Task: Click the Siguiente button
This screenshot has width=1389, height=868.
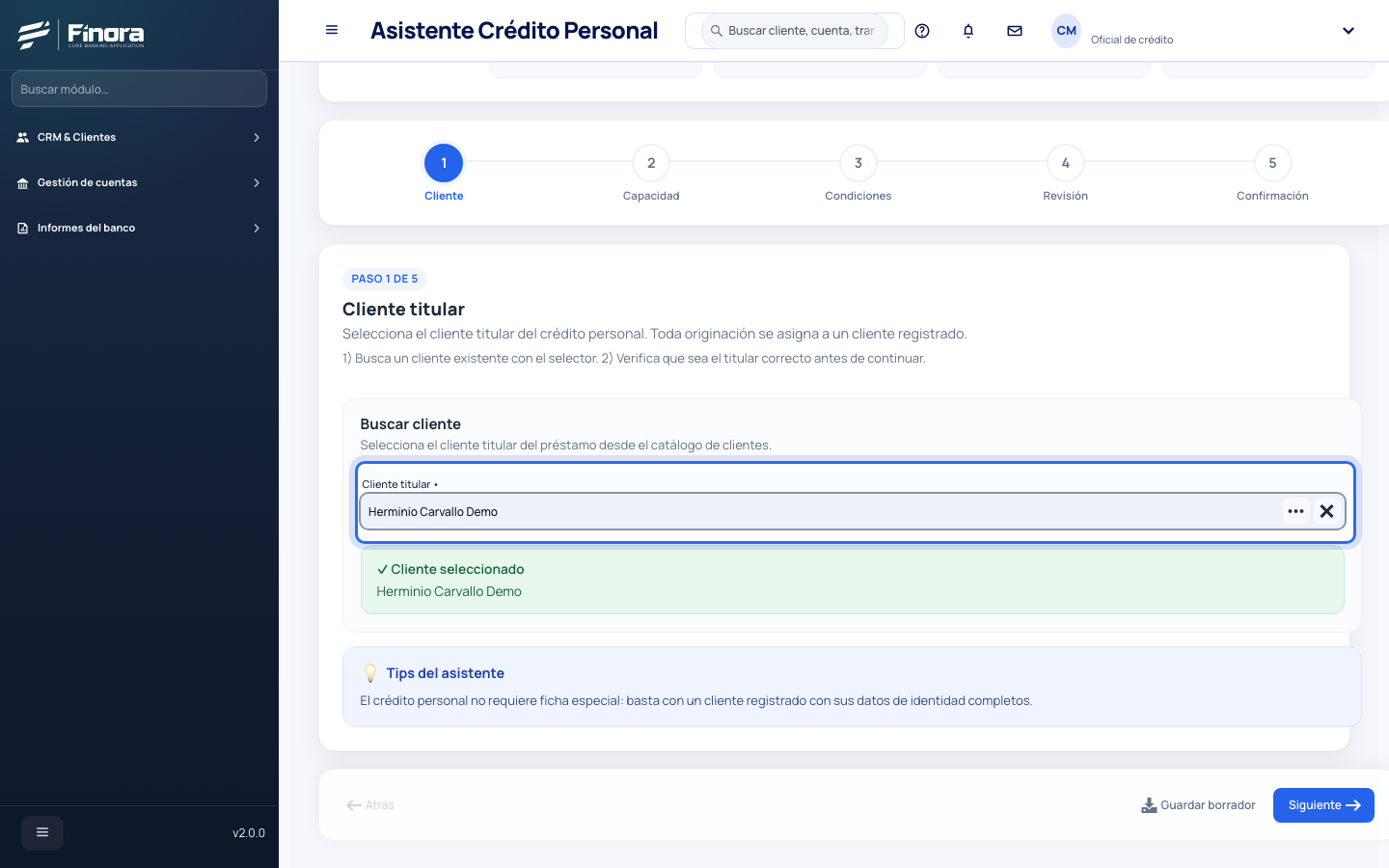Action: [x=1323, y=805]
